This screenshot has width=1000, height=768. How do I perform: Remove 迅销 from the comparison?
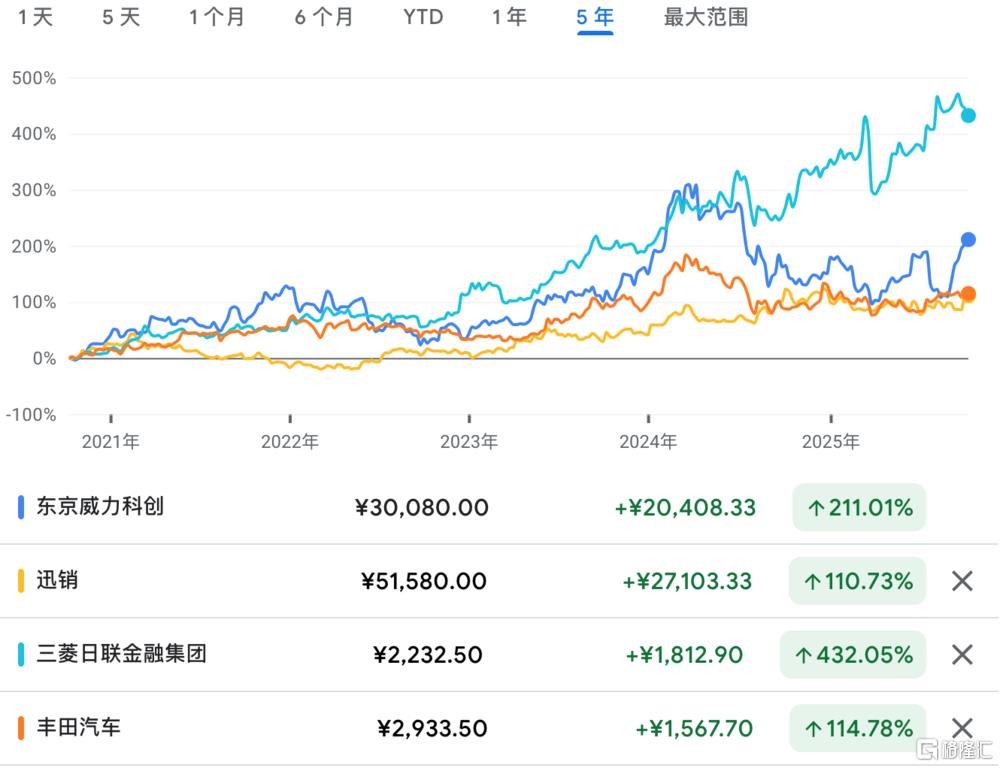961,581
